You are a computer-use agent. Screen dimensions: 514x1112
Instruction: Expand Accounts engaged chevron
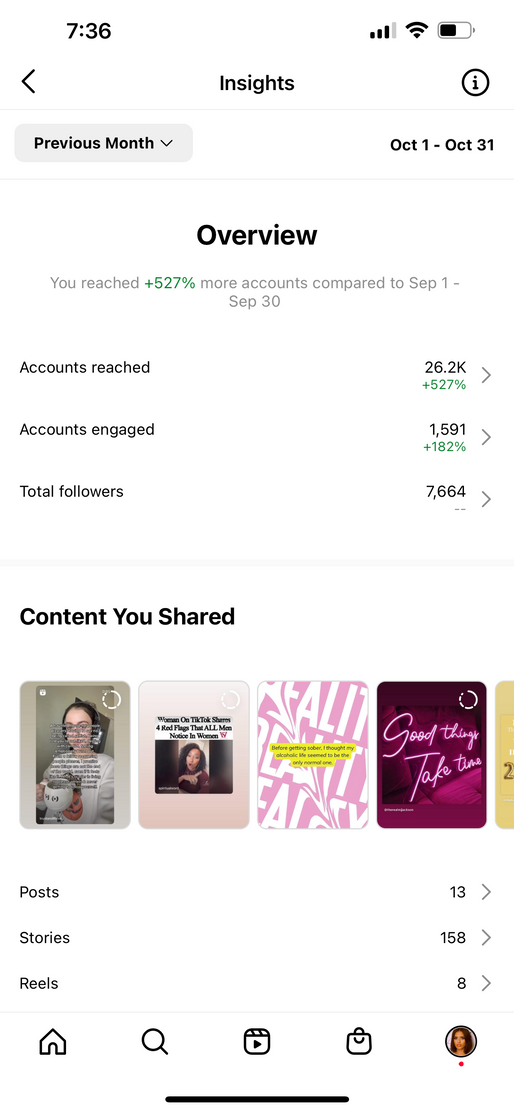pyautogui.click(x=486, y=437)
